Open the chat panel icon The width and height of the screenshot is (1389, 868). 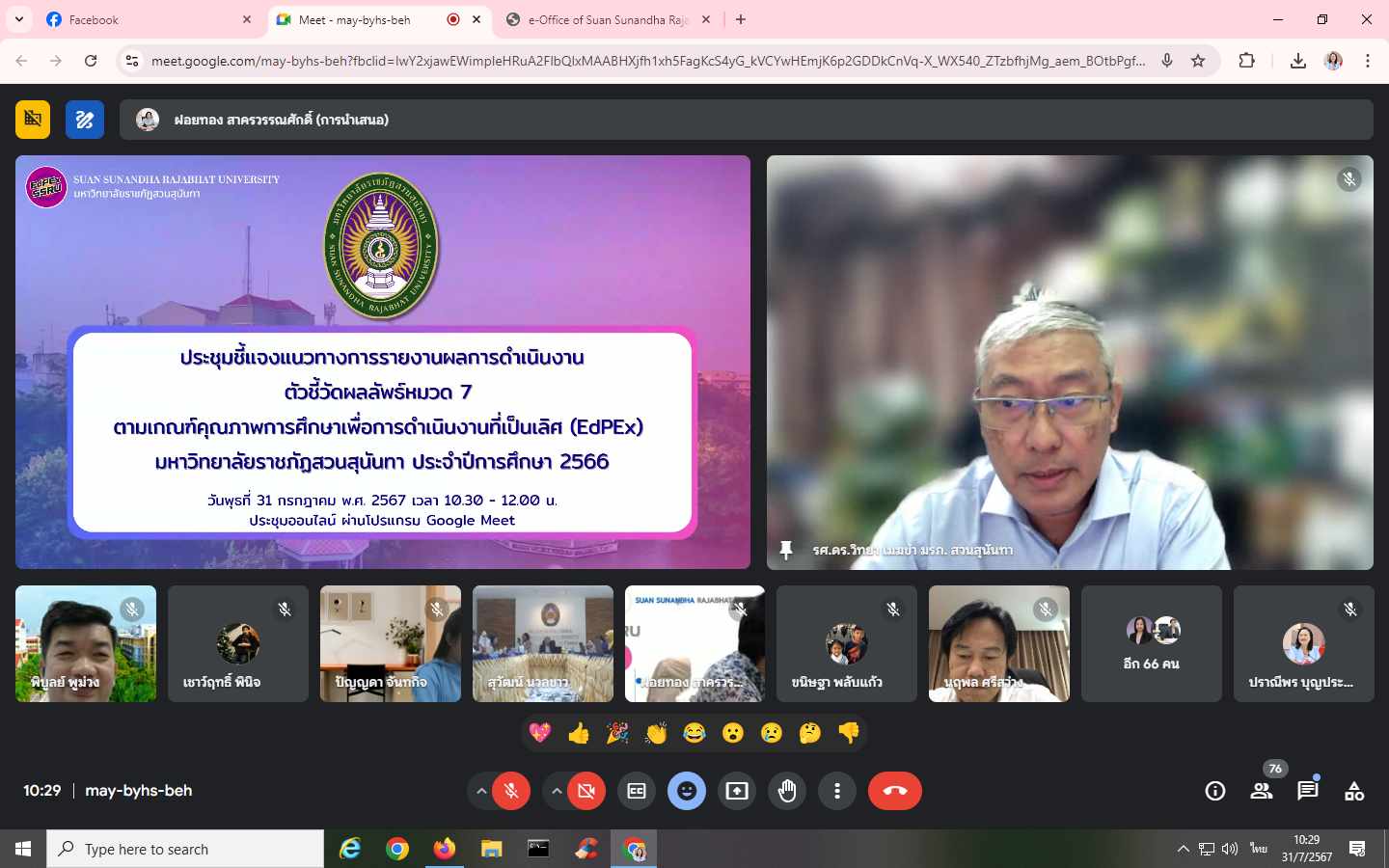click(x=1308, y=791)
